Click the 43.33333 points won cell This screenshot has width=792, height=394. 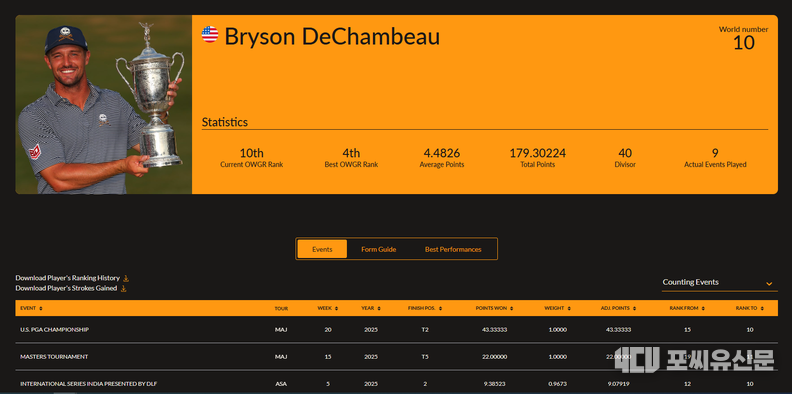[x=494, y=329]
